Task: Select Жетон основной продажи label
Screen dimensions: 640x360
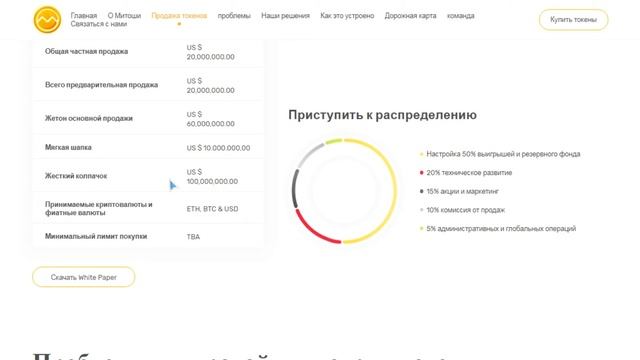Action: click(89, 118)
